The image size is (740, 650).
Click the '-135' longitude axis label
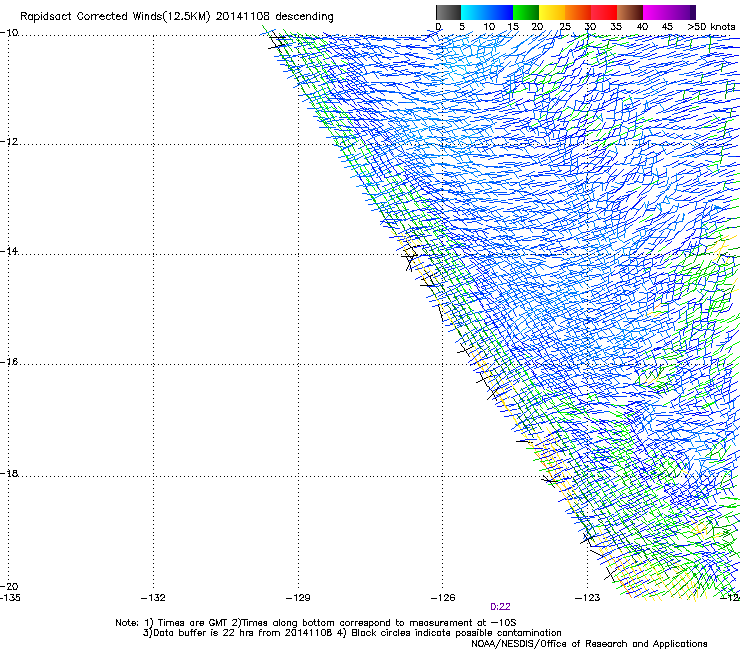[x=10, y=598]
